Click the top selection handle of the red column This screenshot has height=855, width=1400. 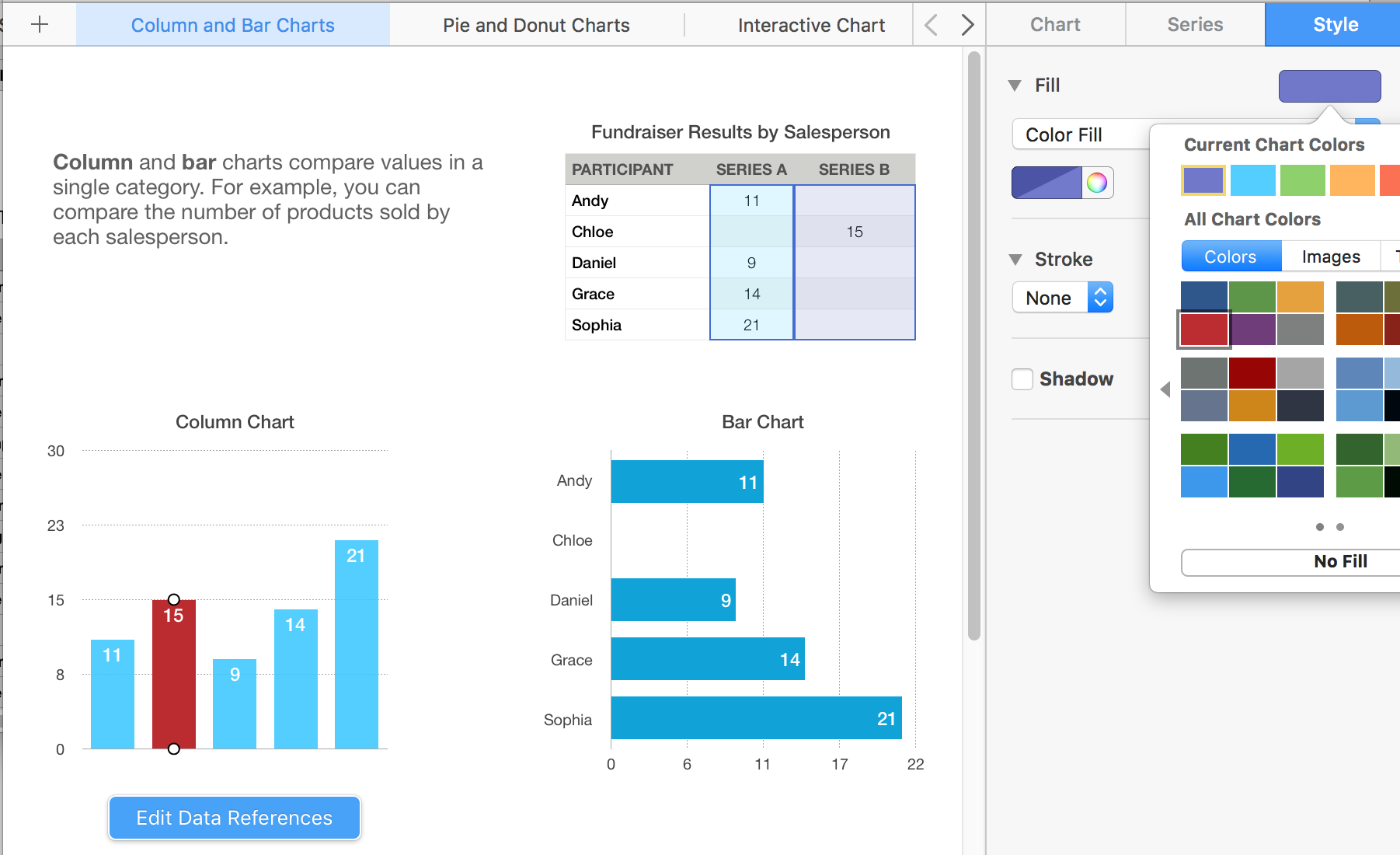coord(174,599)
